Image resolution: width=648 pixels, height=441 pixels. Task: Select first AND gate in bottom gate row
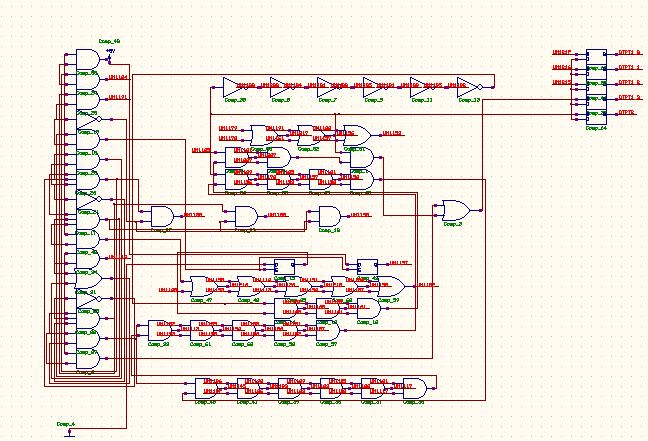207,389
